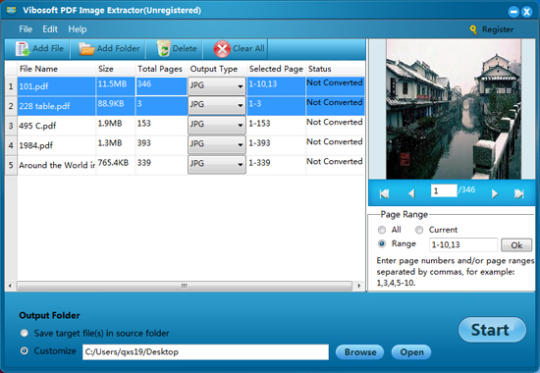This screenshot has height=373, width=540.
Task: Jump to last preview page
Action: [x=519, y=194]
